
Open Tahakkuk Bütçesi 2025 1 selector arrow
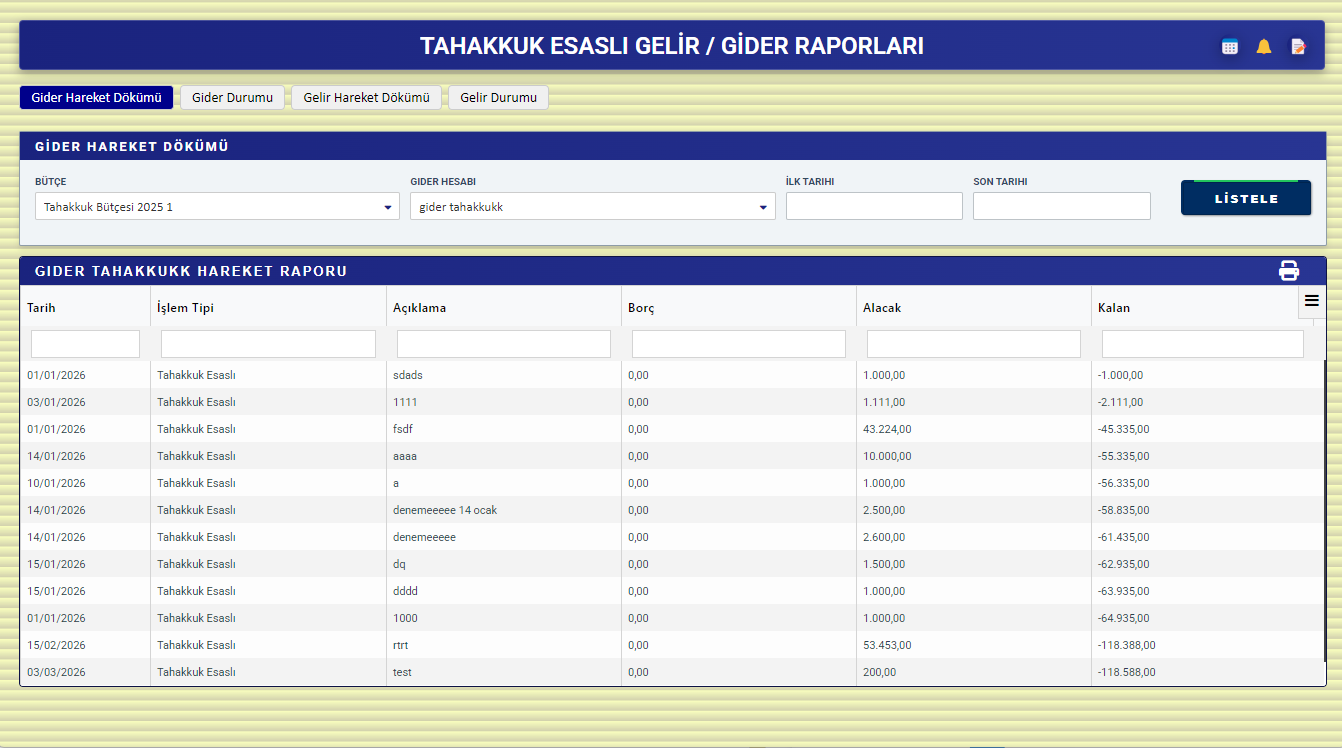(388, 206)
